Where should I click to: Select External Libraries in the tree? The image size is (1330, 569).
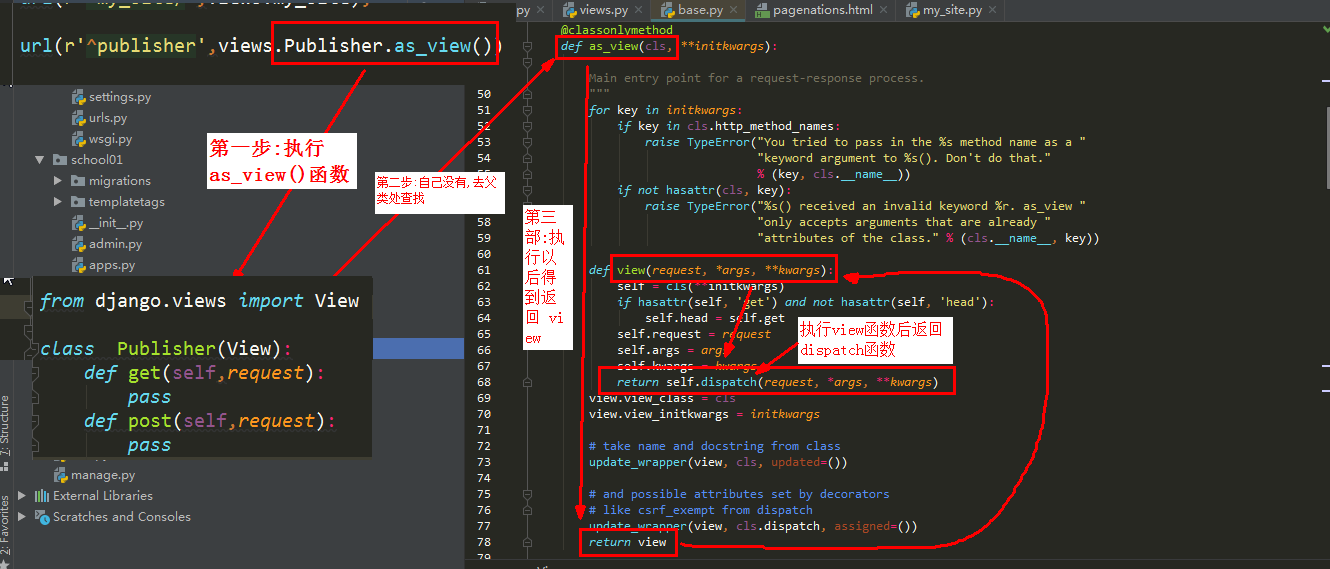pos(103,496)
